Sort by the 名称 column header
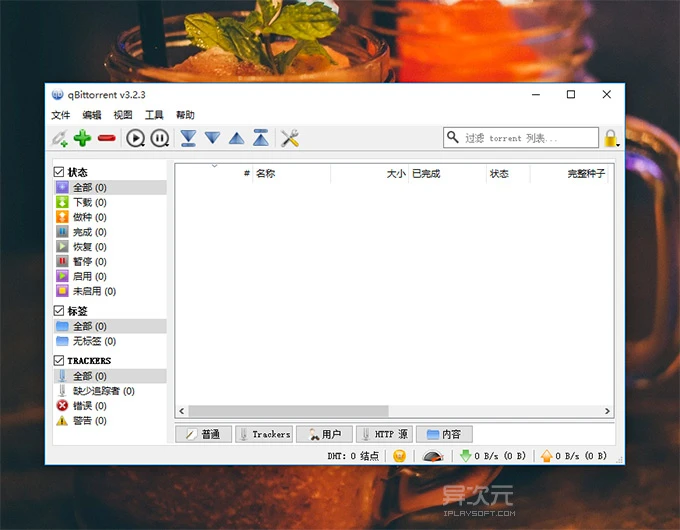The width and height of the screenshot is (680, 530). pyautogui.click(x=291, y=173)
